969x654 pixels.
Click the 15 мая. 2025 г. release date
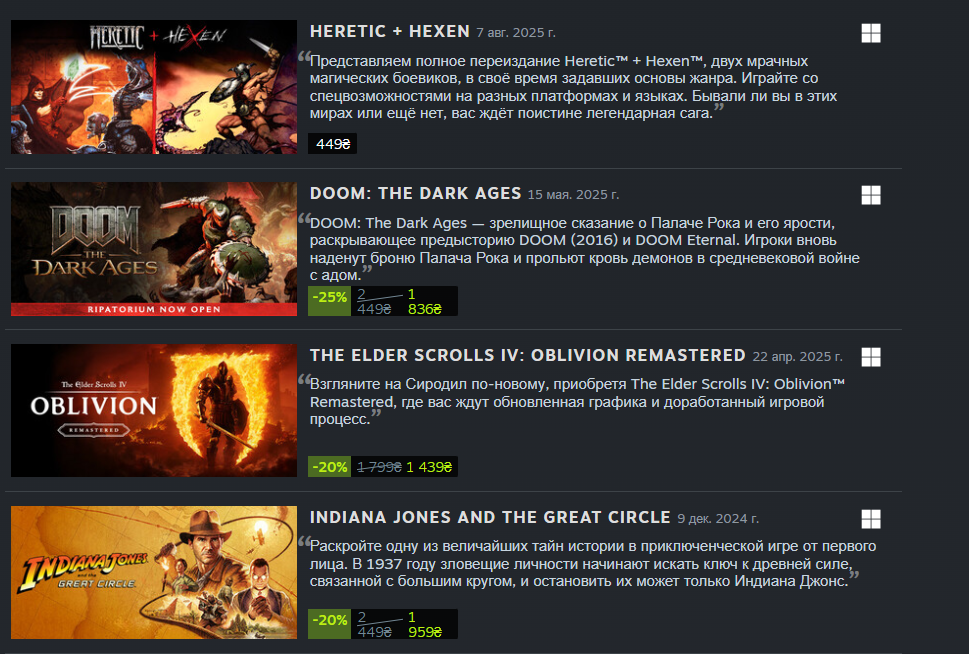pyautogui.click(x=573, y=195)
